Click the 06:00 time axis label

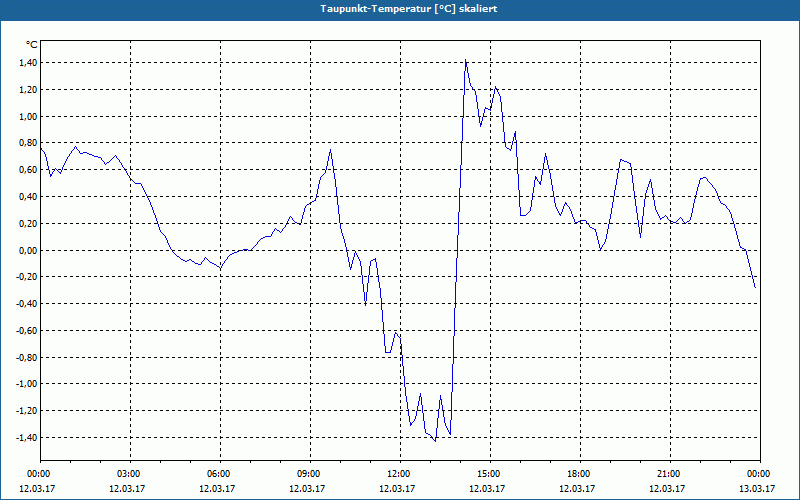tap(220, 474)
